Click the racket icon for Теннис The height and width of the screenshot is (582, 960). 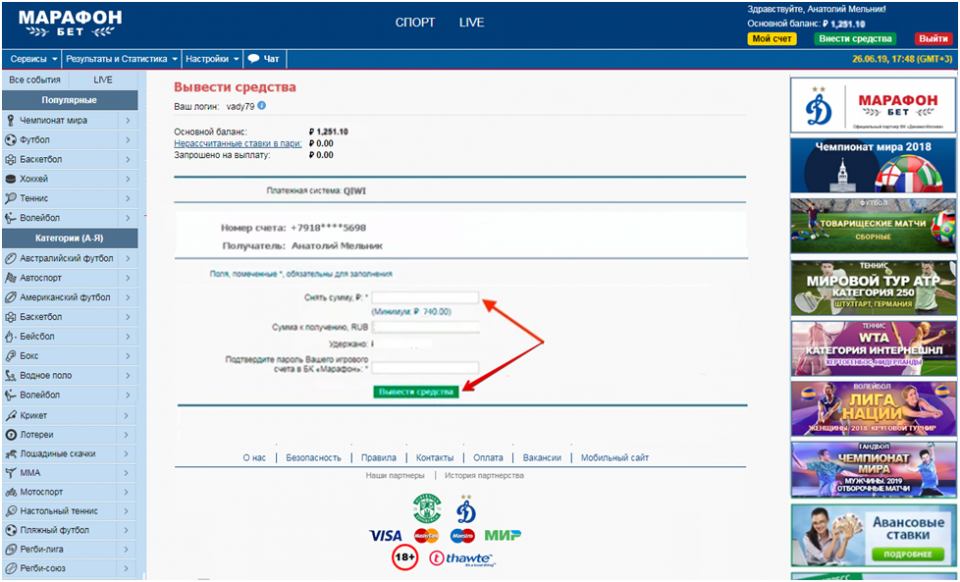click(x=10, y=198)
